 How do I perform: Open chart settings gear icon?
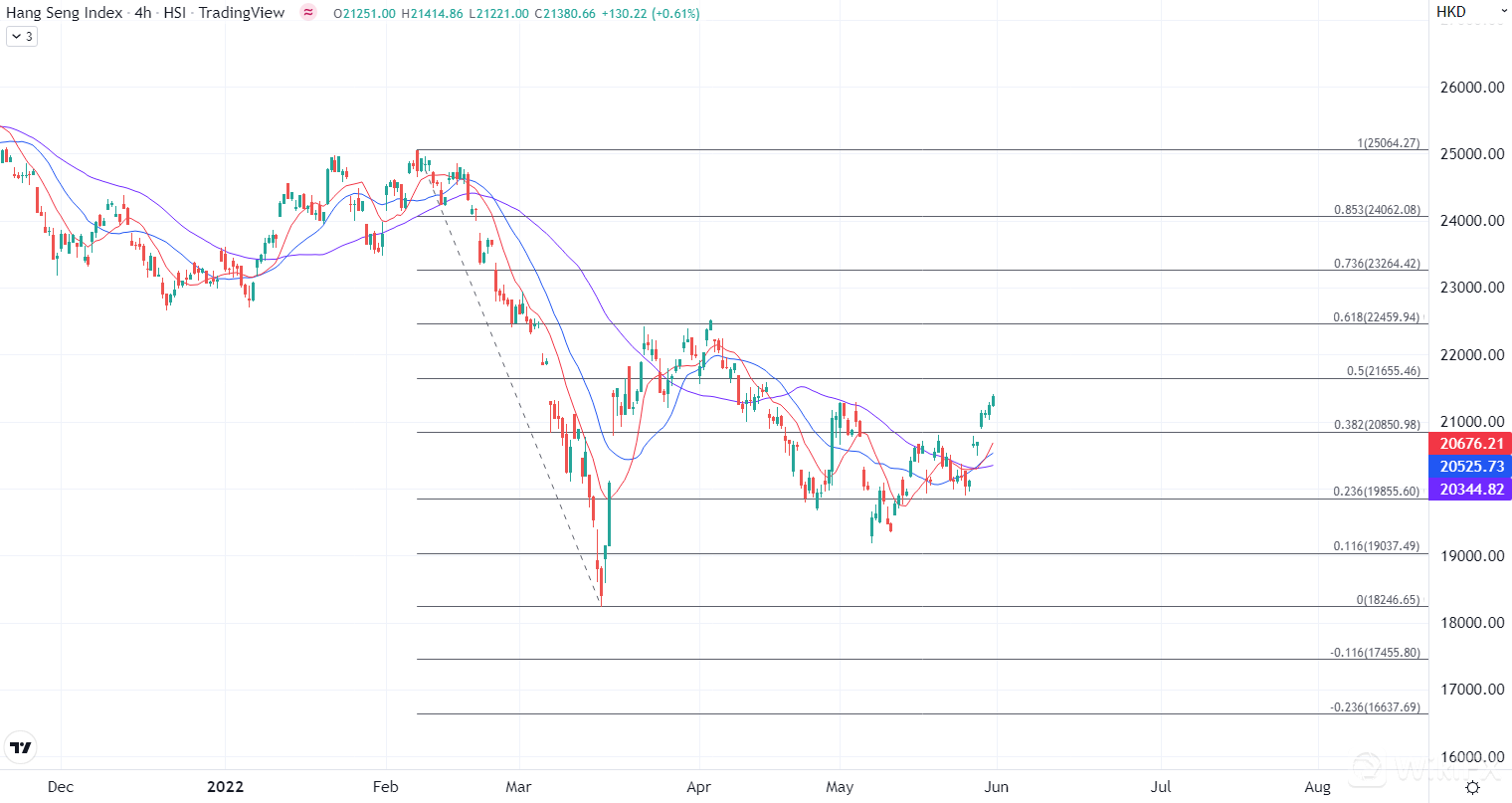(1472, 787)
